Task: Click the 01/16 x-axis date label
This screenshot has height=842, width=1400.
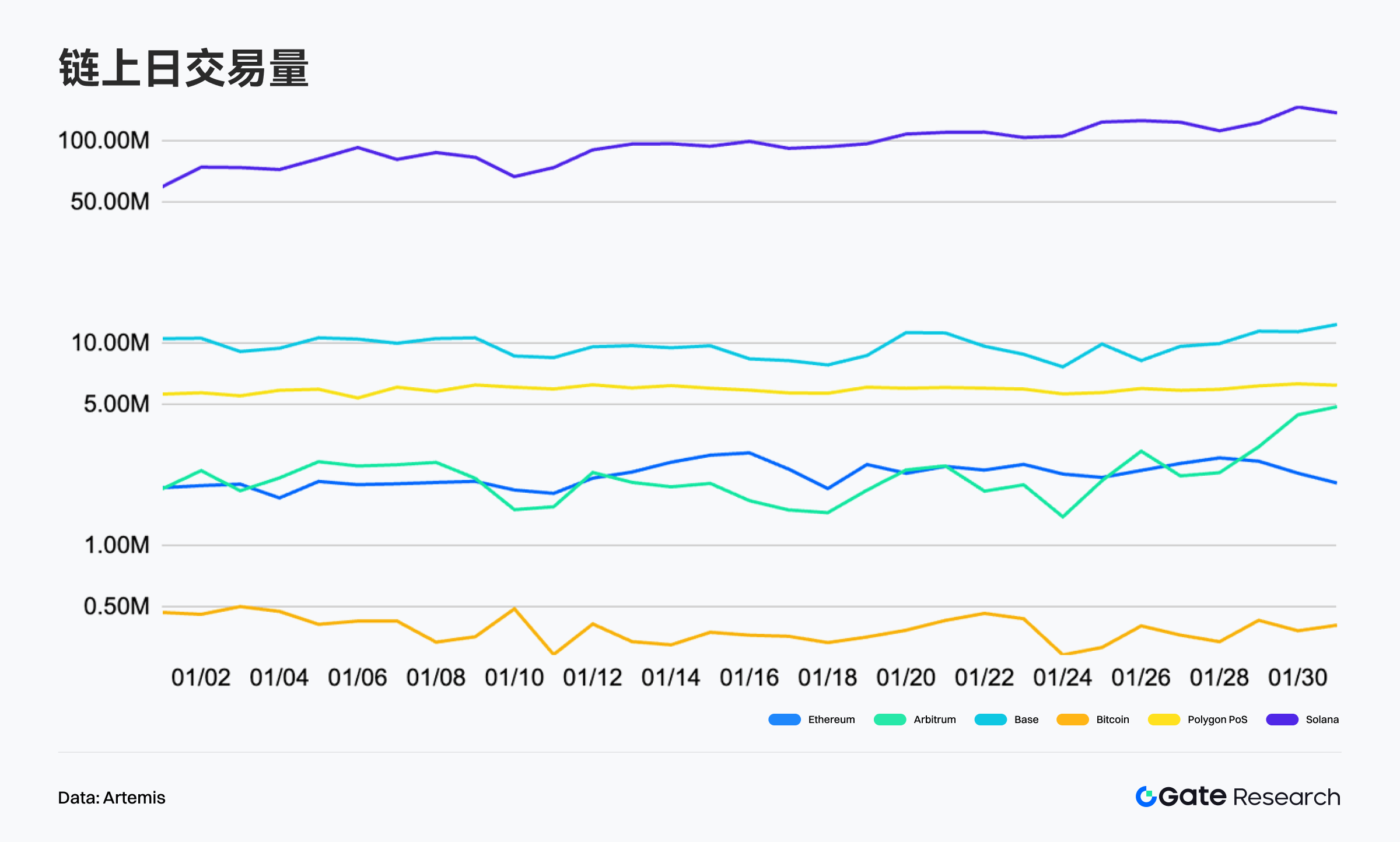Action: 749,678
